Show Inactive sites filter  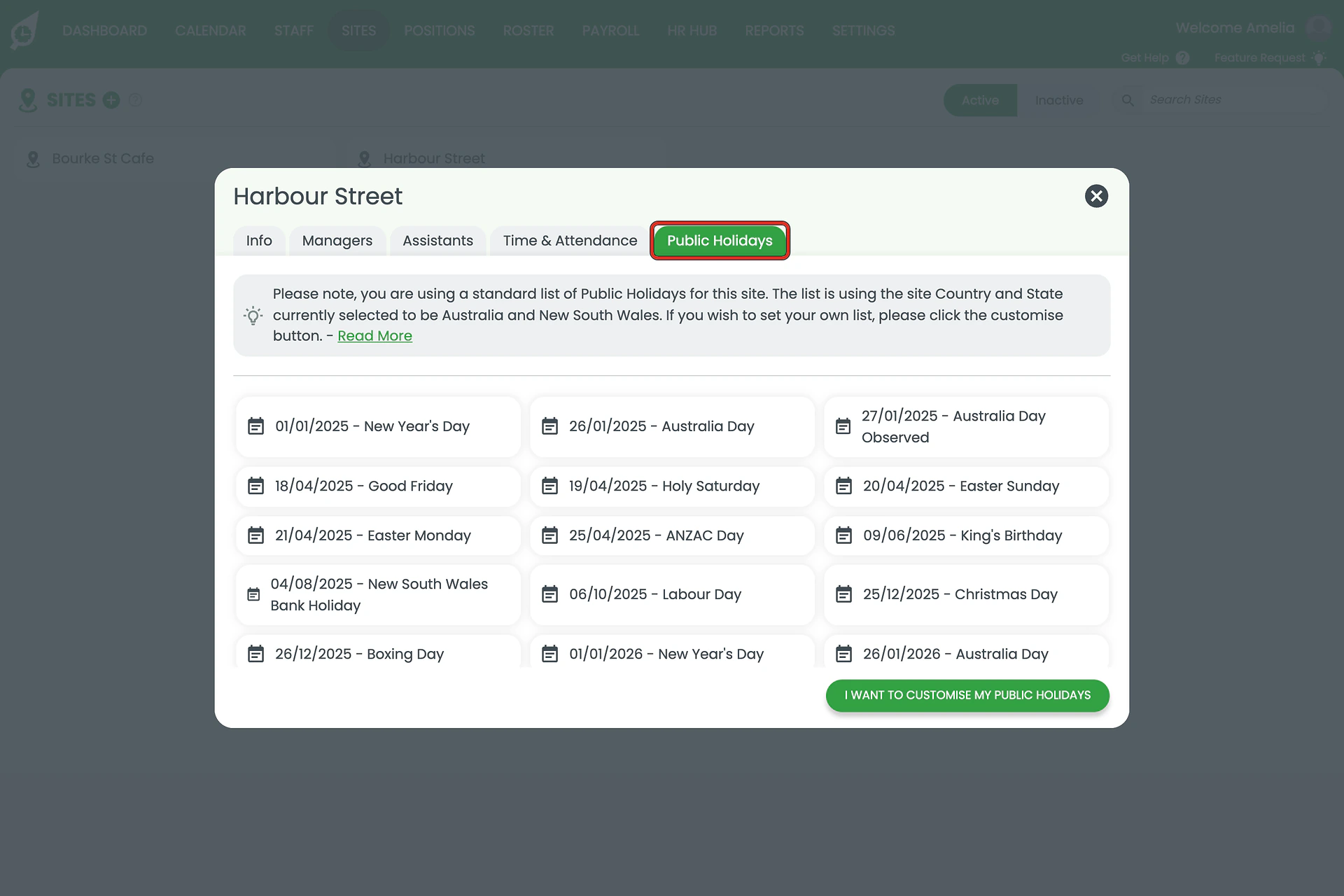click(x=1059, y=100)
